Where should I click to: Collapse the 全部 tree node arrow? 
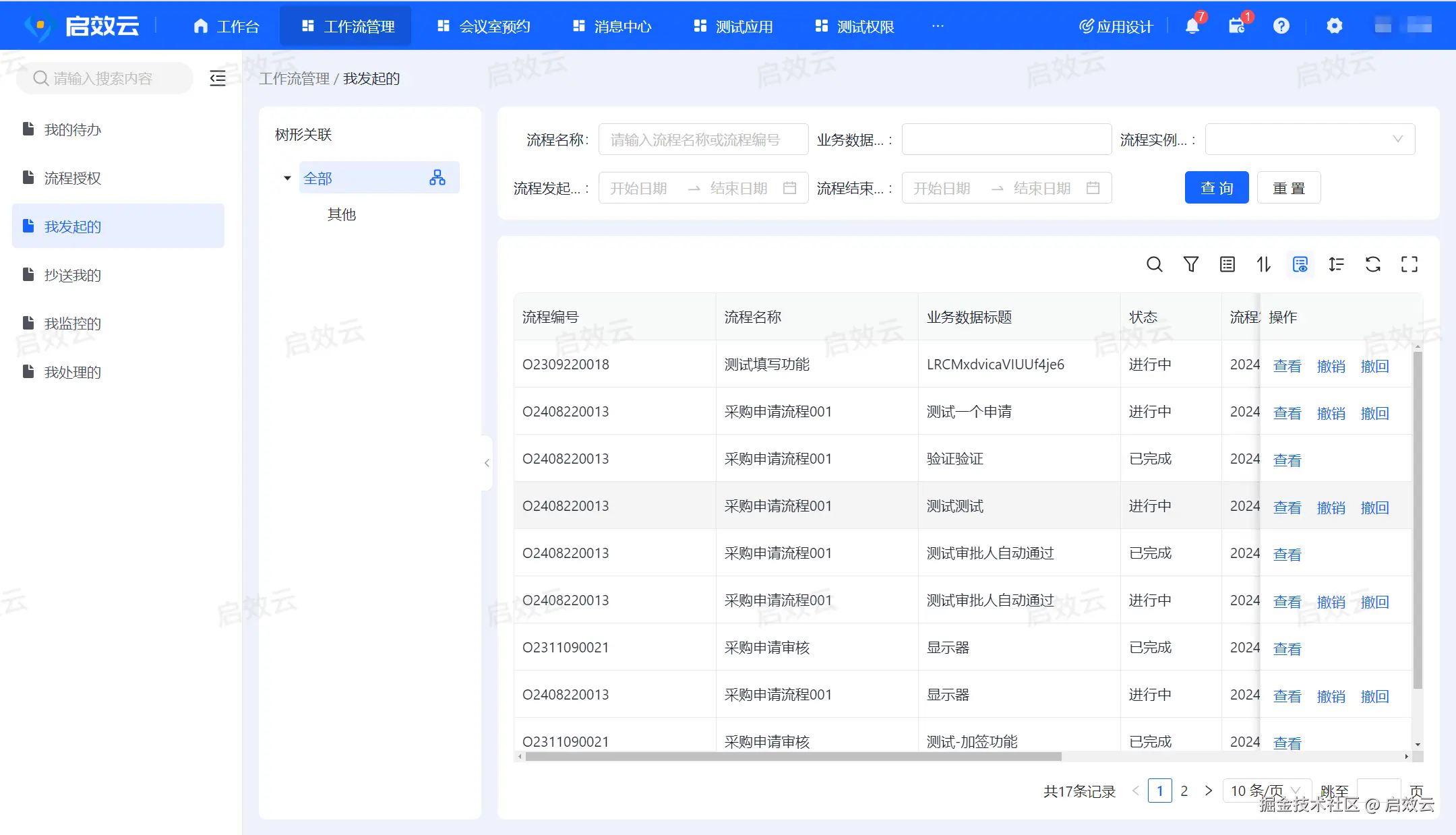pyautogui.click(x=287, y=179)
